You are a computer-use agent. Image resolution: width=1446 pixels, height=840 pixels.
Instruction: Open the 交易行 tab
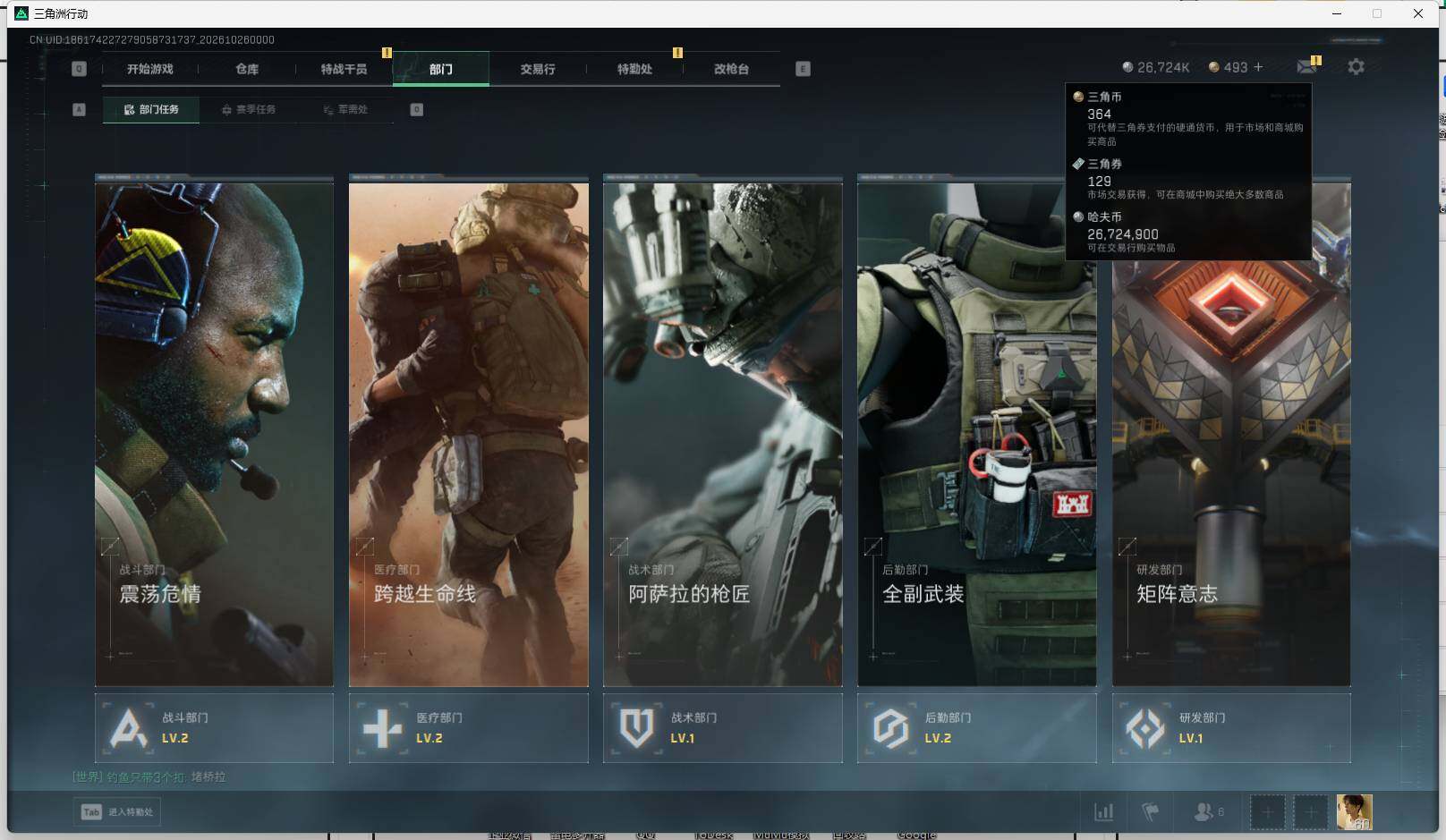point(538,69)
